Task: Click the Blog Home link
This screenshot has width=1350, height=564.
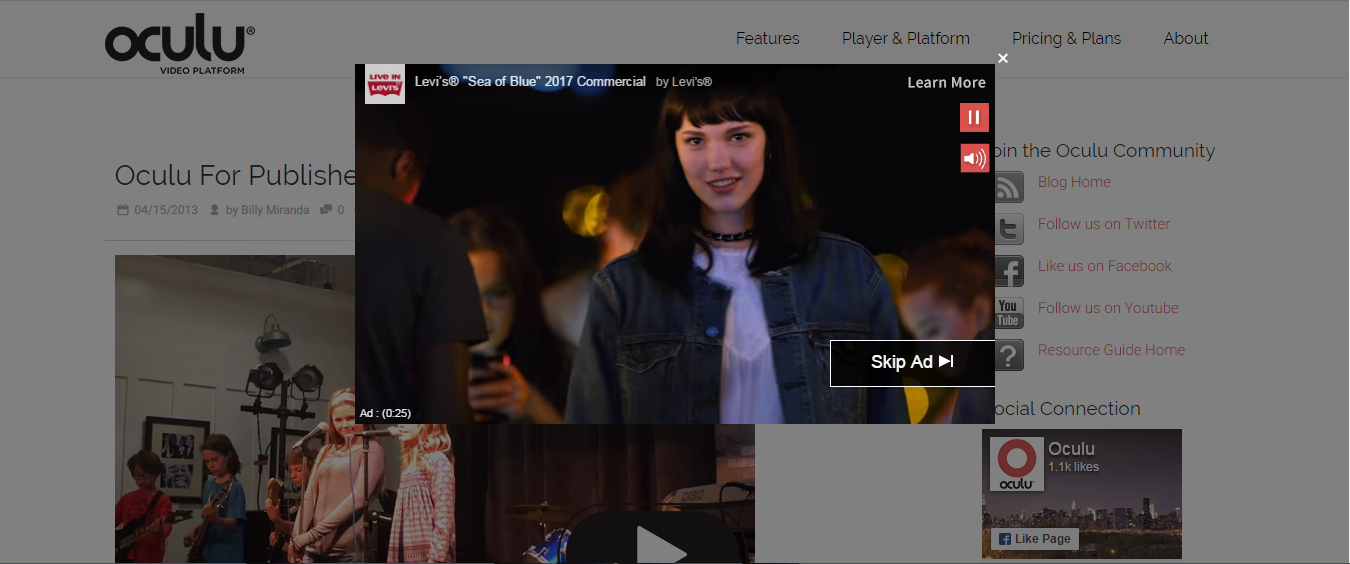Action: 1074,182
